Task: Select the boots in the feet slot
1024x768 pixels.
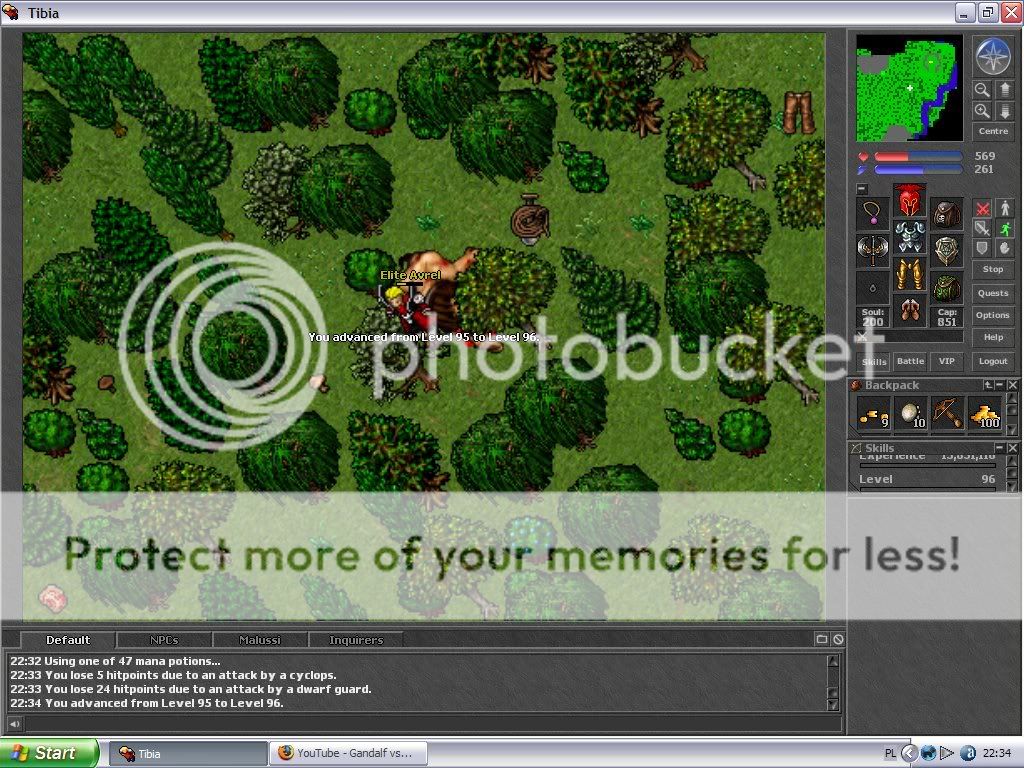Action: [x=910, y=310]
